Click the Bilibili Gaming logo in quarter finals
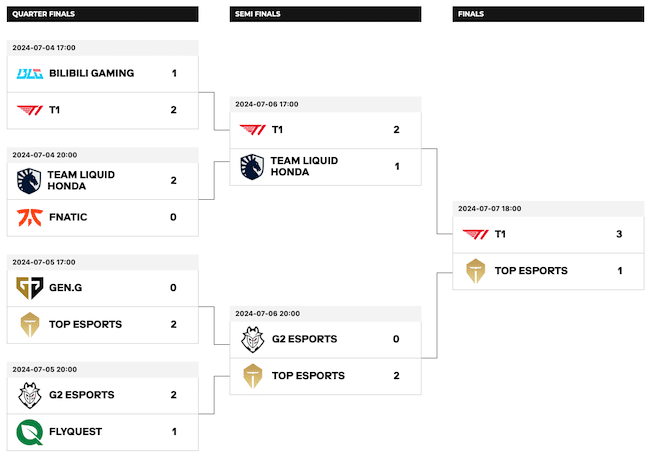The width and height of the screenshot is (650, 456). point(29,73)
